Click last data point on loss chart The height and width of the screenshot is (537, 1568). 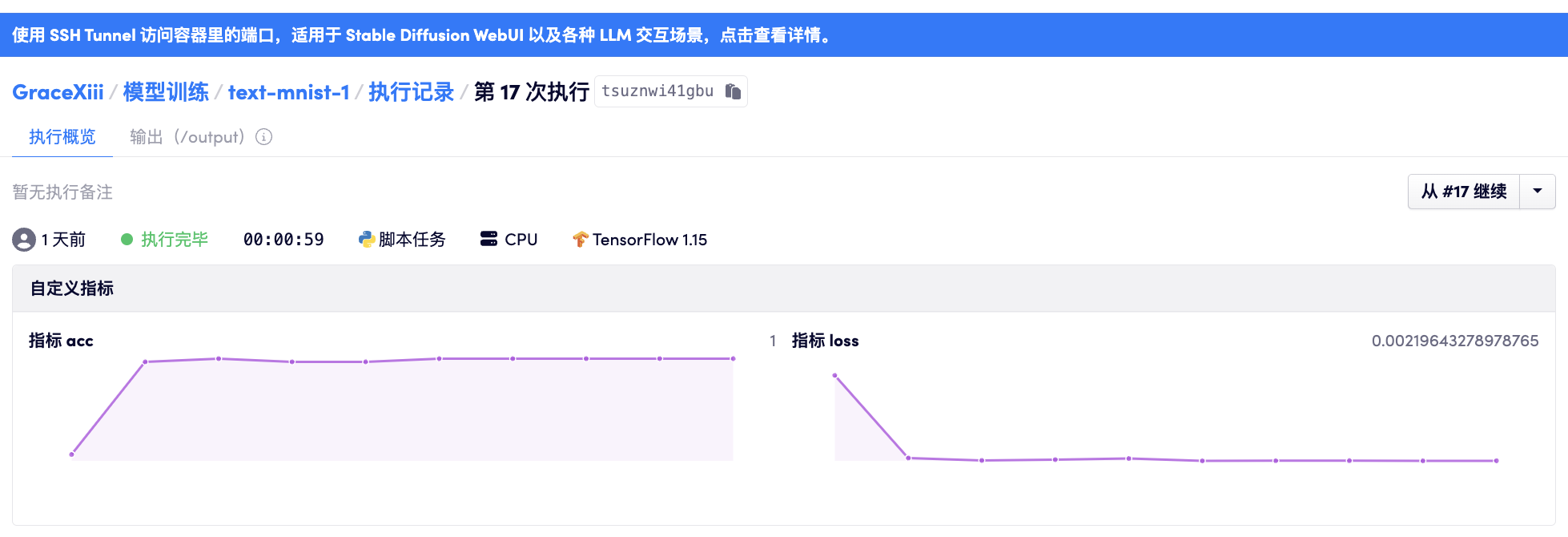1496,461
